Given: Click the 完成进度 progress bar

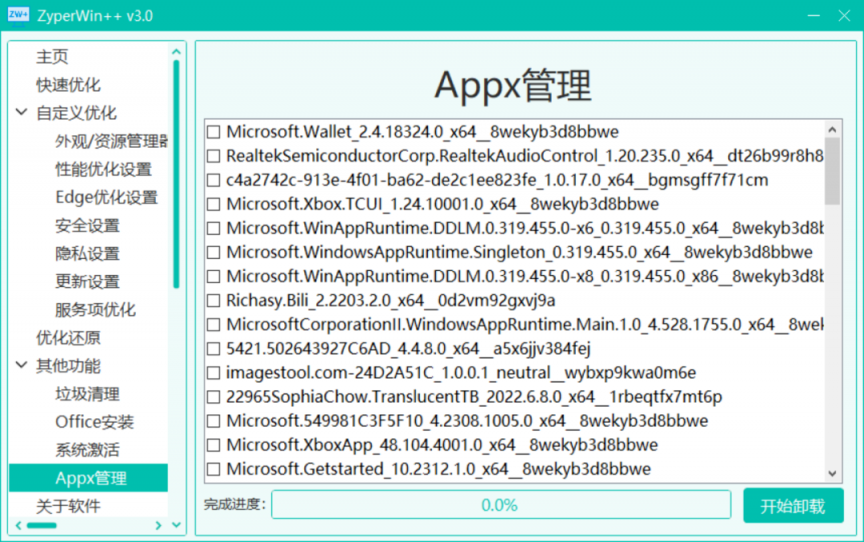Looking at the screenshot, I should point(499,506).
